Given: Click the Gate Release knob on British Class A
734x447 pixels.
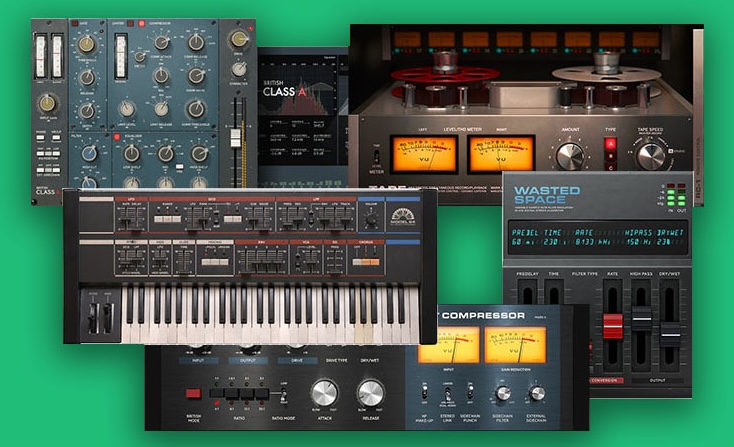Looking at the screenshot, I should 87,78.
